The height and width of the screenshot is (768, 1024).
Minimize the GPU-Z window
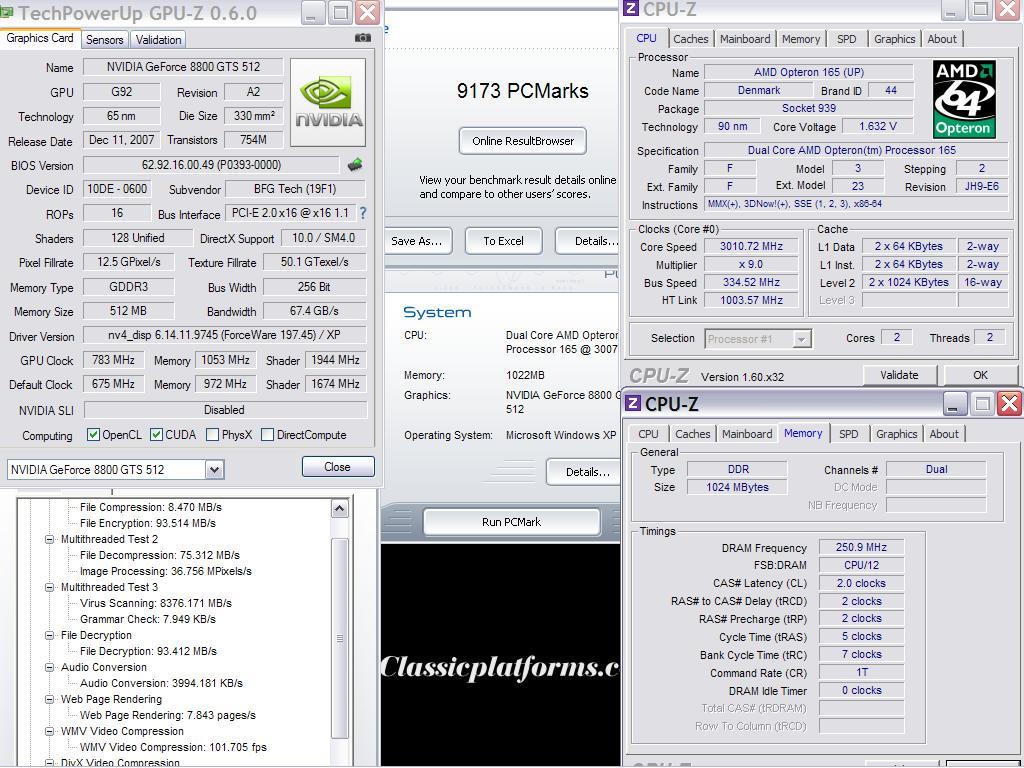(x=313, y=12)
